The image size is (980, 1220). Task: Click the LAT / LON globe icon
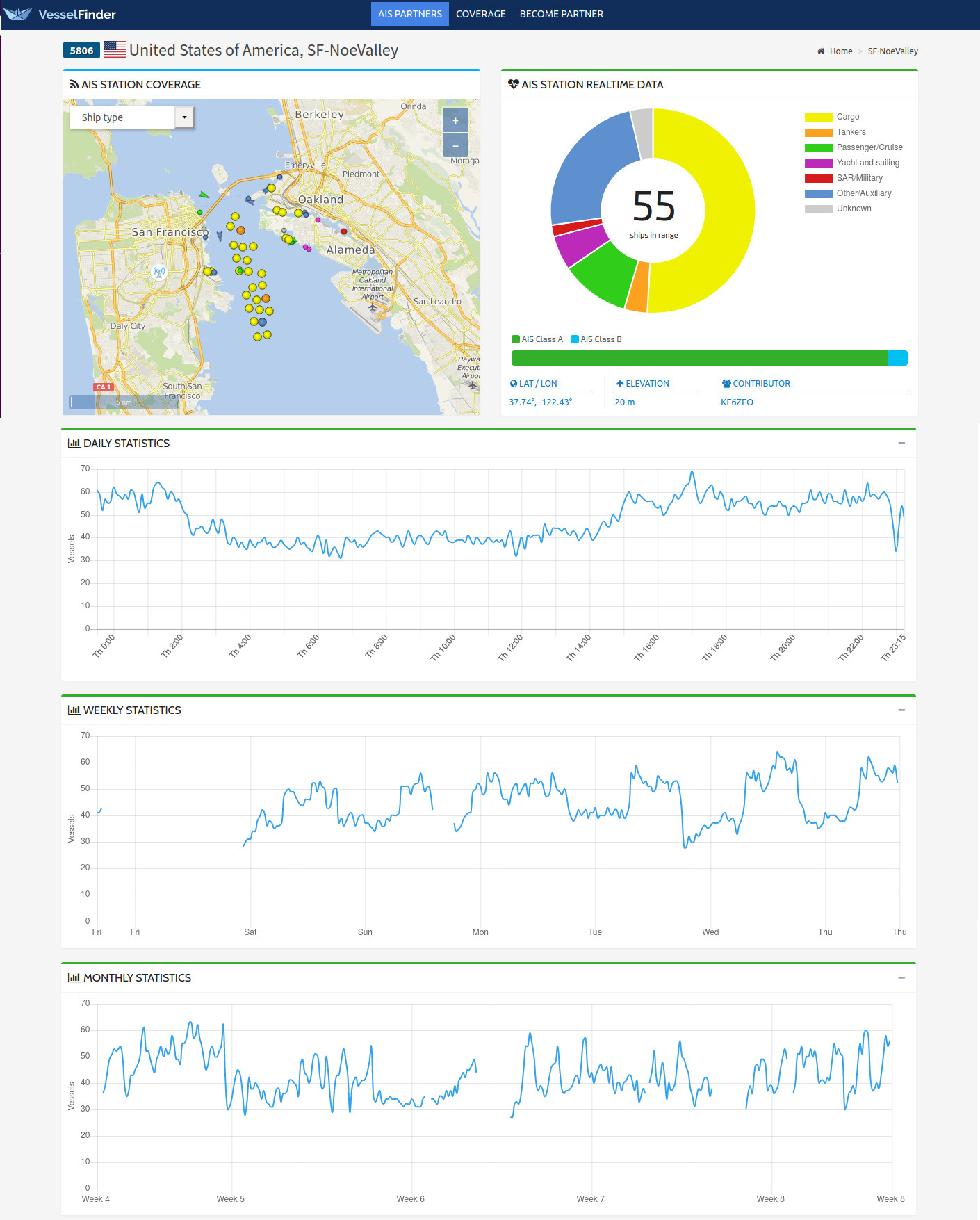tap(514, 384)
